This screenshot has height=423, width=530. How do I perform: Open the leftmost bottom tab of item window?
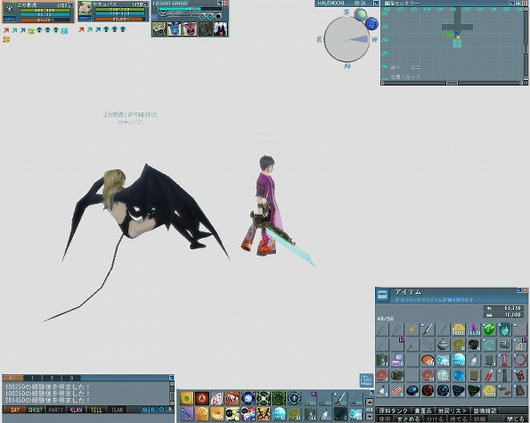[393, 410]
